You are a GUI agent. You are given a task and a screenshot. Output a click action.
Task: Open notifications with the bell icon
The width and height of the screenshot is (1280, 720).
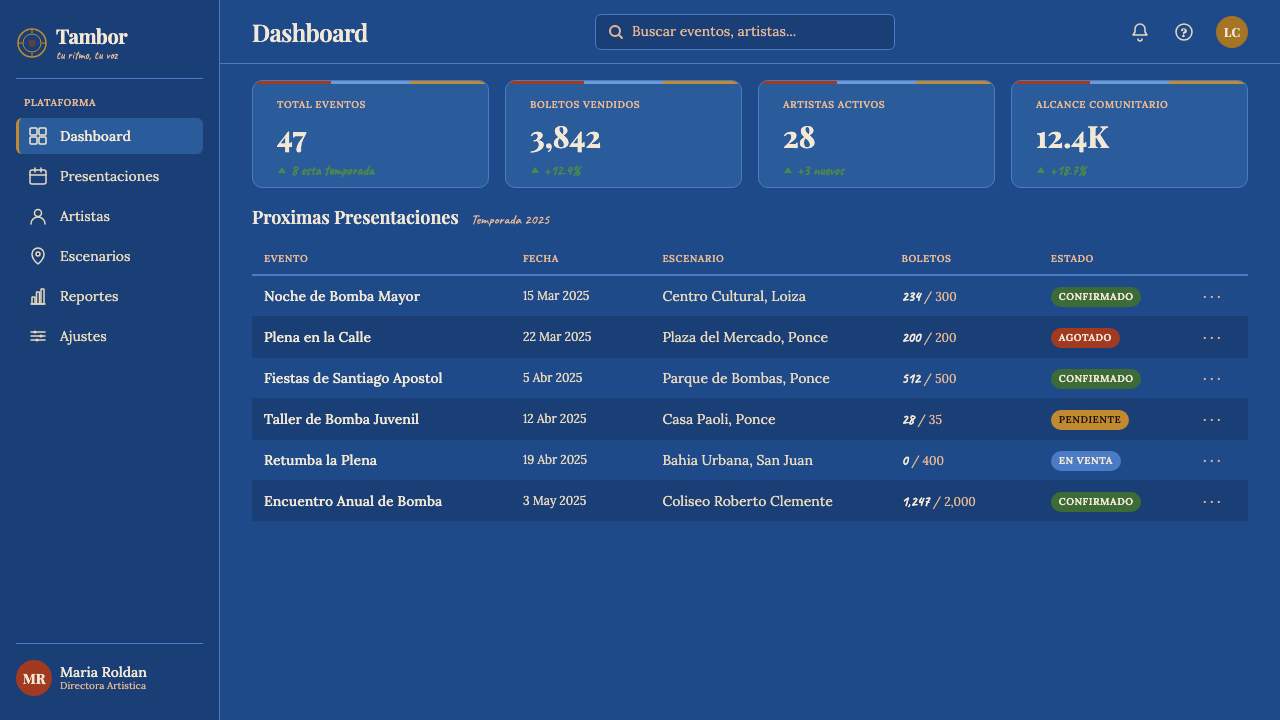click(x=1140, y=32)
